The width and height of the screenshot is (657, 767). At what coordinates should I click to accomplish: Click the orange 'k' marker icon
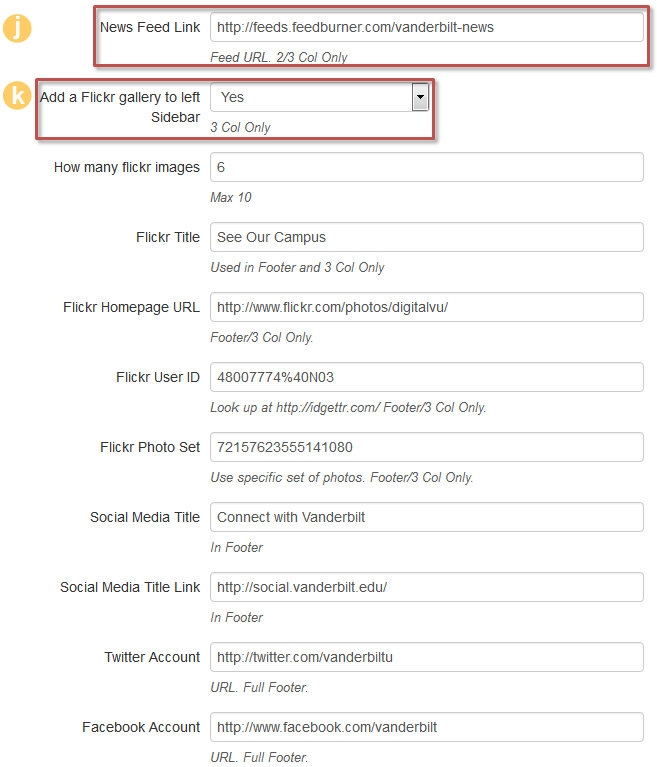[17, 99]
